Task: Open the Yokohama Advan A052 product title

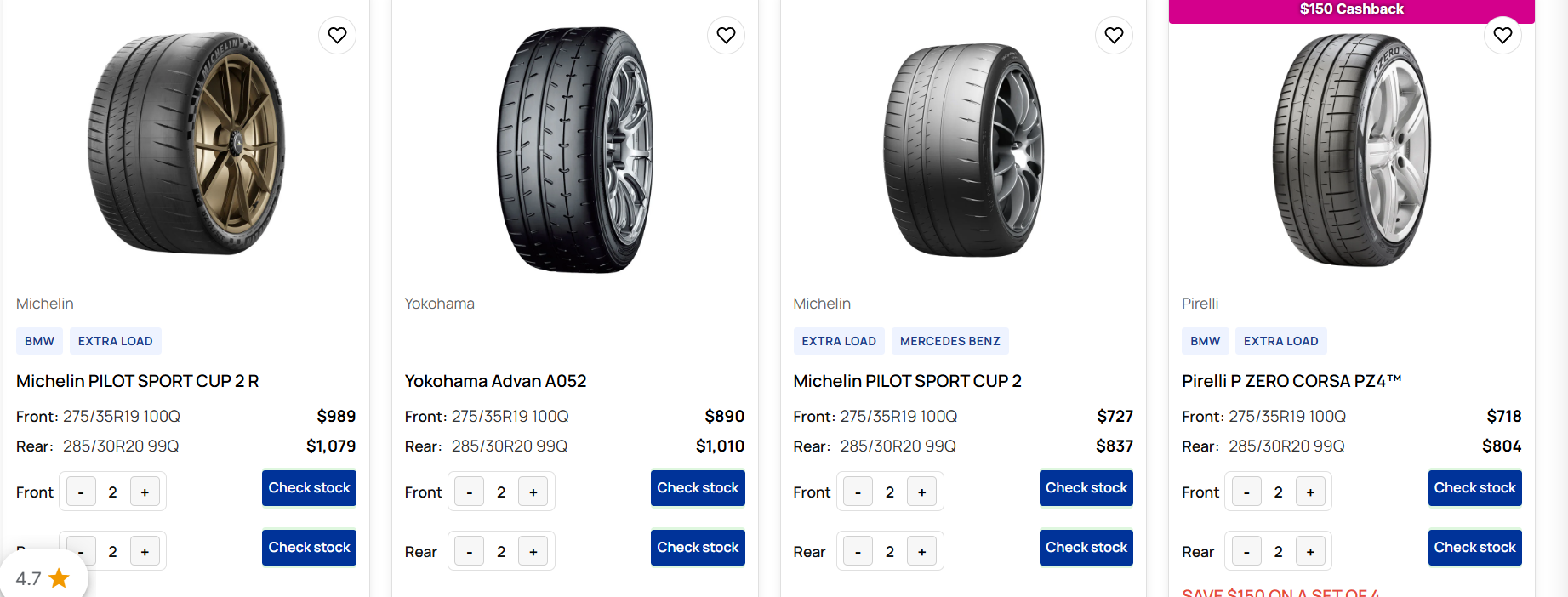Action: tap(495, 381)
